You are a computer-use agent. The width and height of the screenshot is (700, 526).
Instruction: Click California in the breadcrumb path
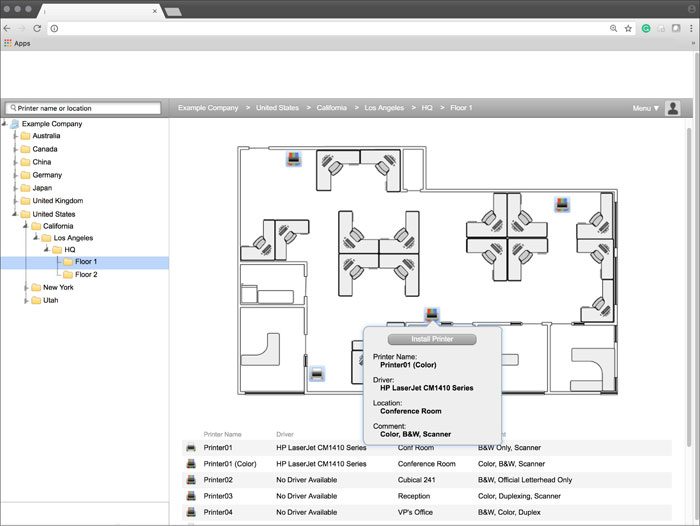click(333, 108)
